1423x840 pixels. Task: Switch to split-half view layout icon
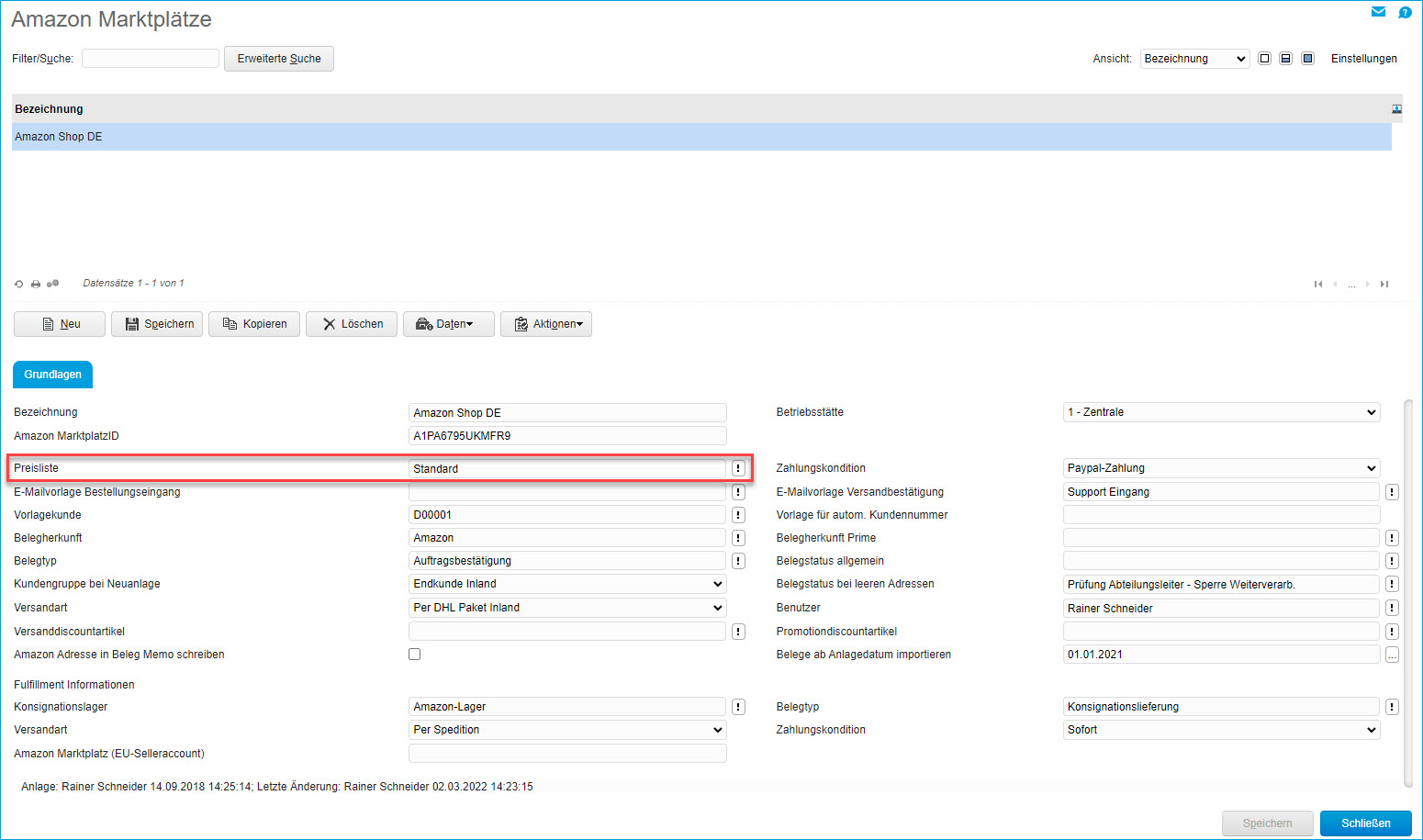[1286, 59]
